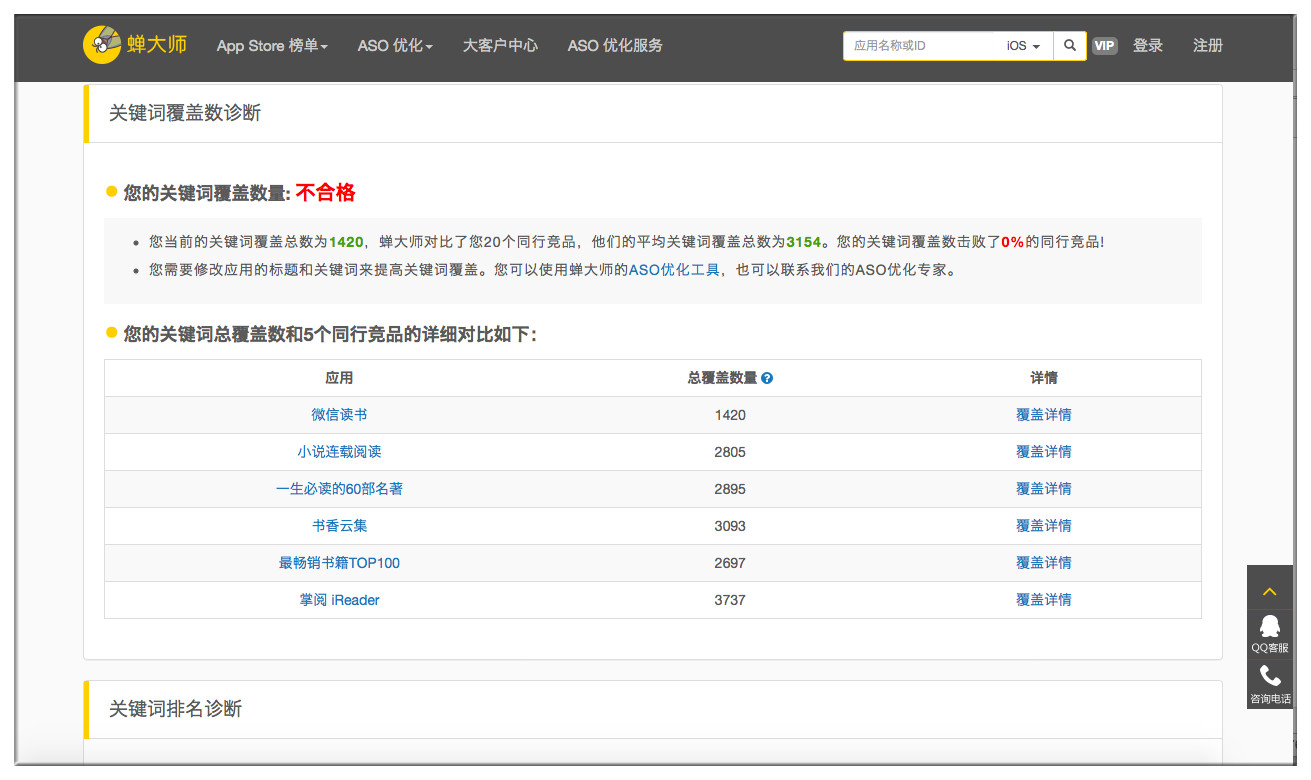Screen dimensions: 1311x780
Task: Click the 关键词排名诊断 section heading
Action: click(x=176, y=709)
